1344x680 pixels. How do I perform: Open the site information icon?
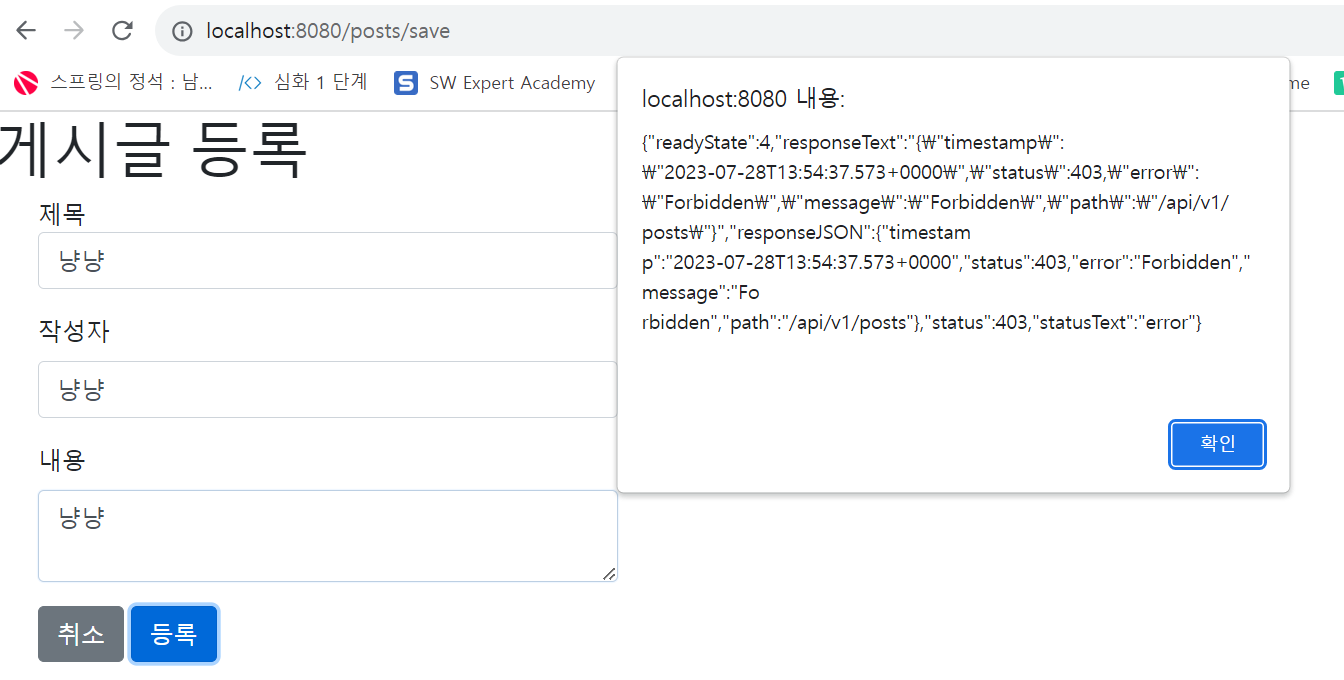click(x=182, y=31)
